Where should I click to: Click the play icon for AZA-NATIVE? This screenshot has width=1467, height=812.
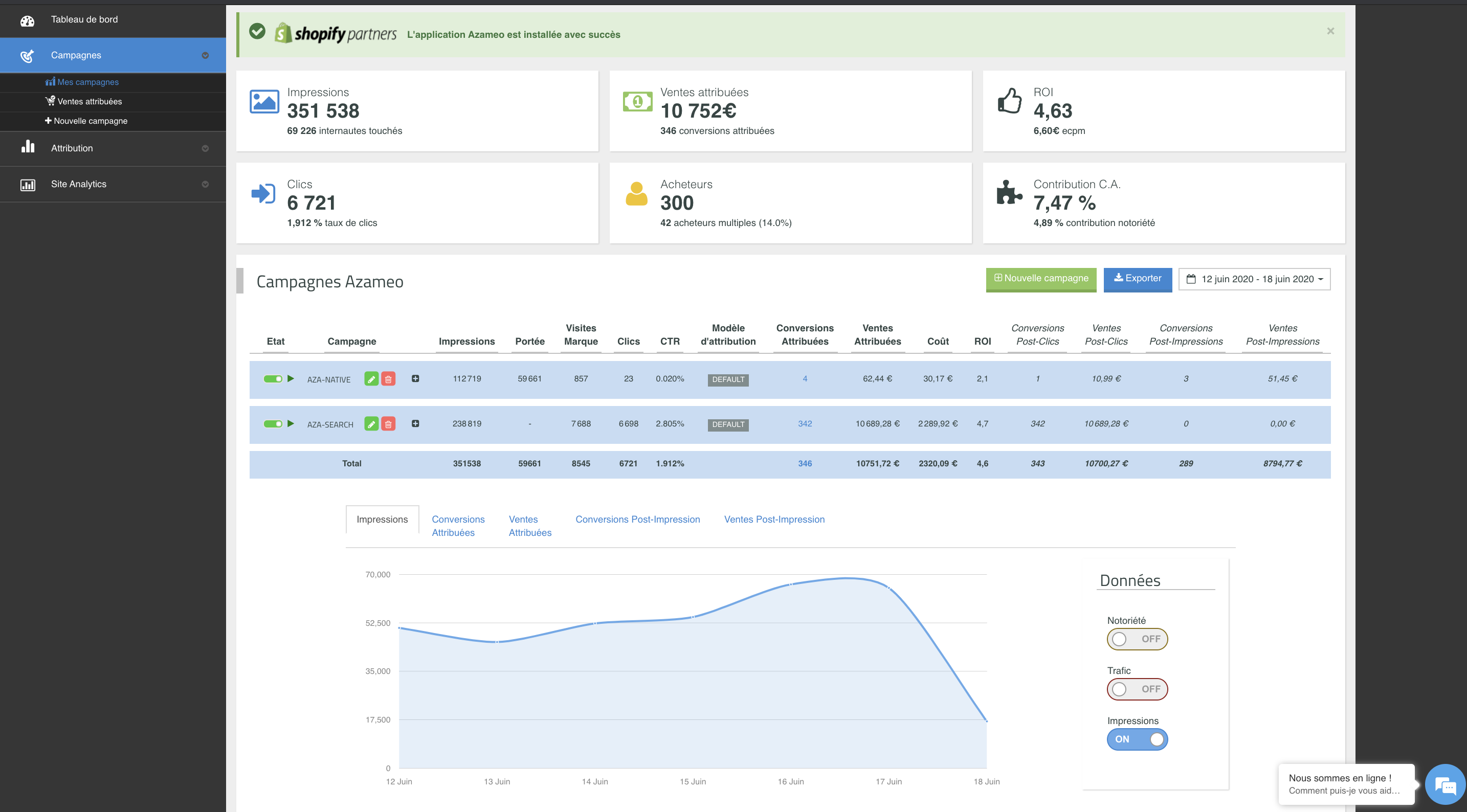point(291,379)
